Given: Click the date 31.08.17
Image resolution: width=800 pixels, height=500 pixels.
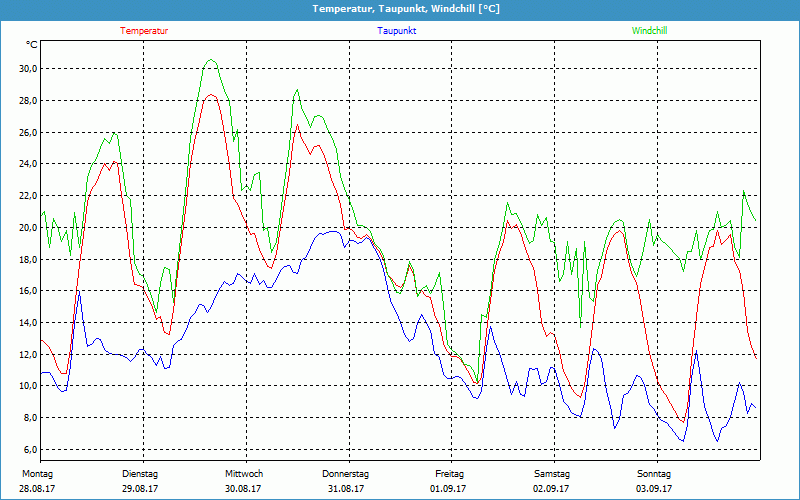Looking at the screenshot, I should [x=345, y=489].
